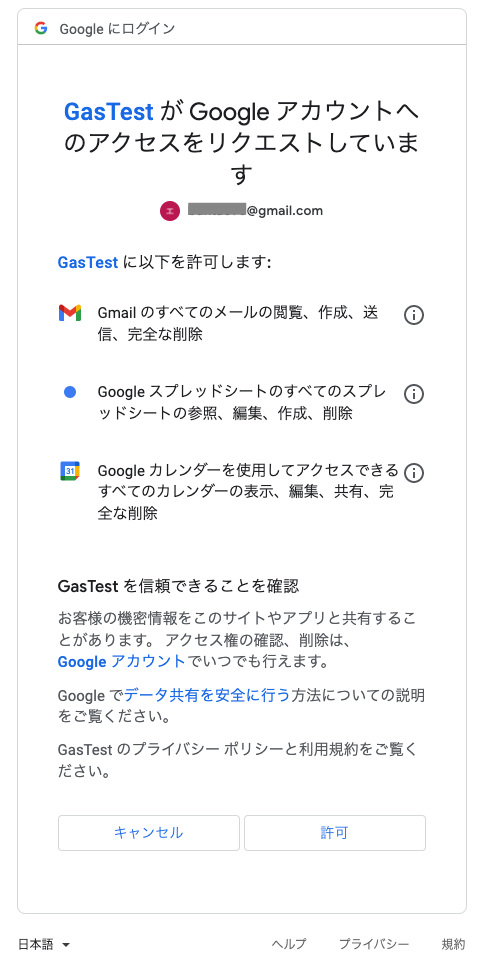
Task: Click the 許可 button to allow
Action: point(335,833)
